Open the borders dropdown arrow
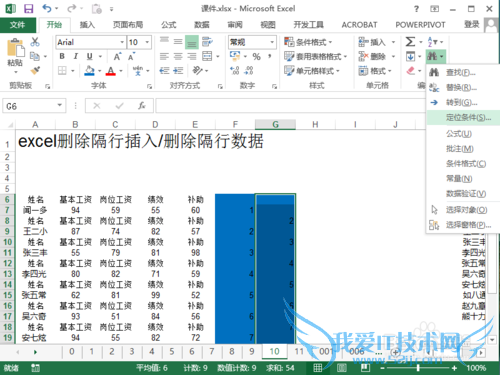This screenshot has height=375, width=500. [x=72, y=71]
